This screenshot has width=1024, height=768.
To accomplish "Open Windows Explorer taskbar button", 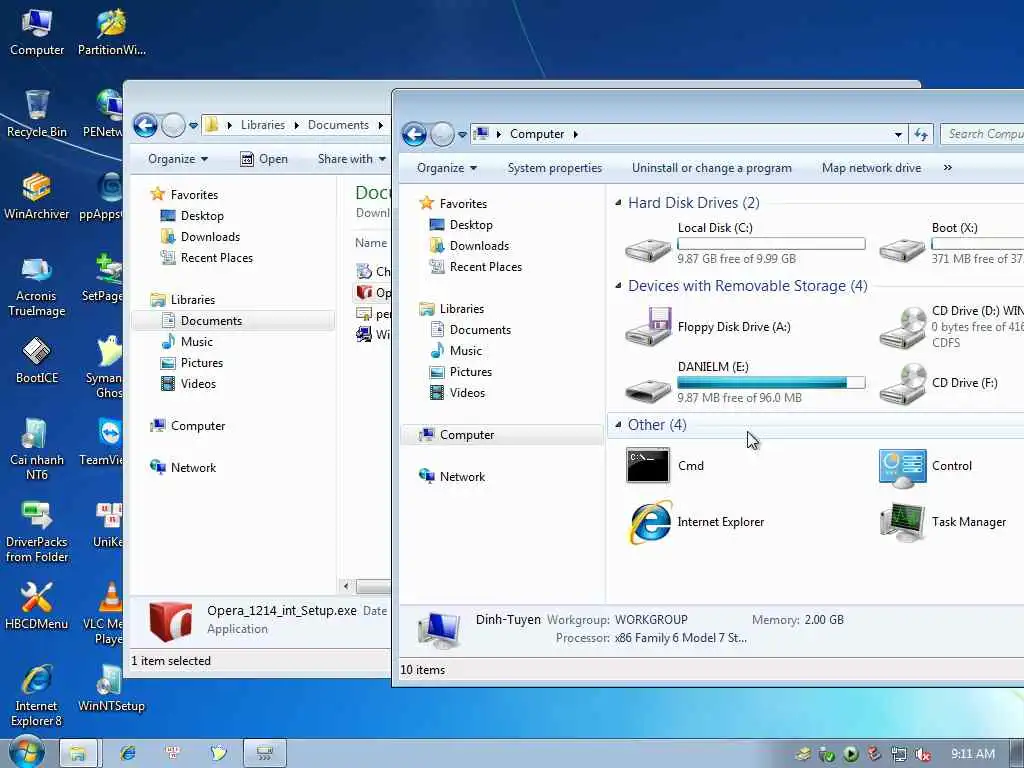I will pyautogui.click(x=78, y=754).
